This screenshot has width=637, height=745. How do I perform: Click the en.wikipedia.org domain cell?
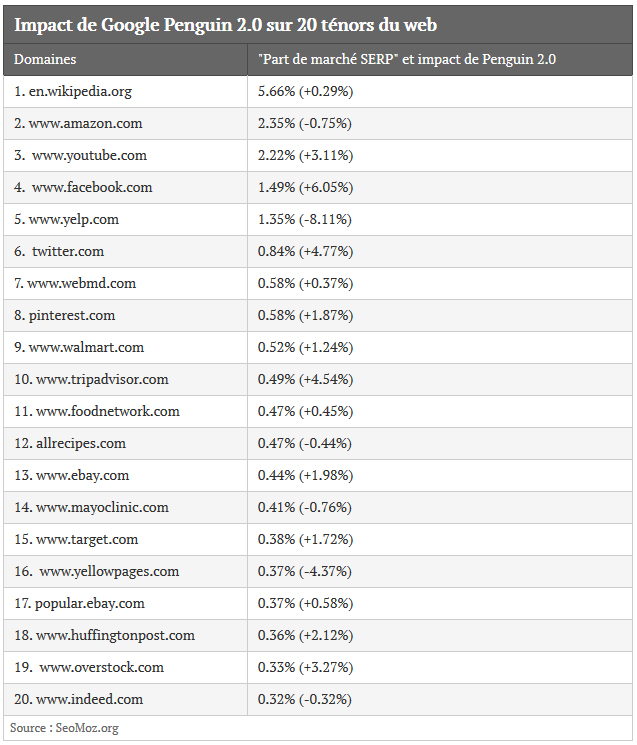pyautogui.click(x=125, y=91)
